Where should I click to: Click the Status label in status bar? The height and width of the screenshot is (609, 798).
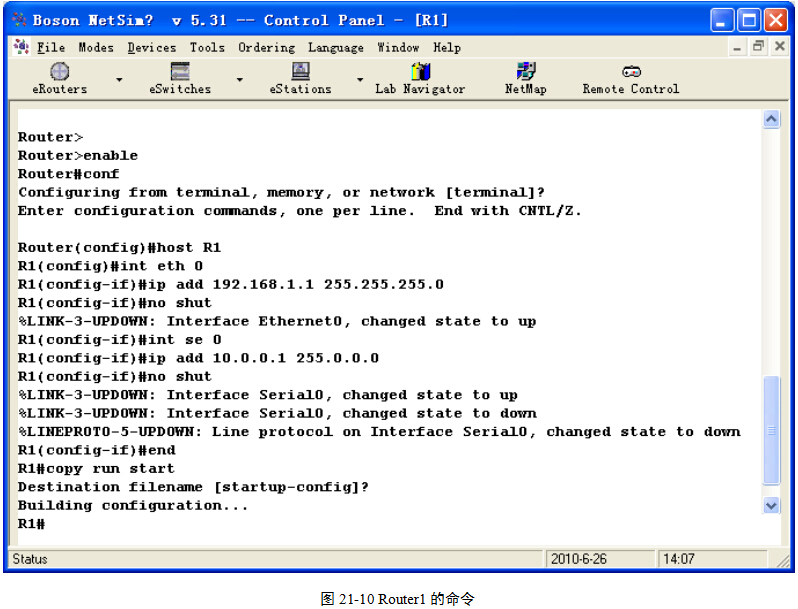tap(30, 559)
